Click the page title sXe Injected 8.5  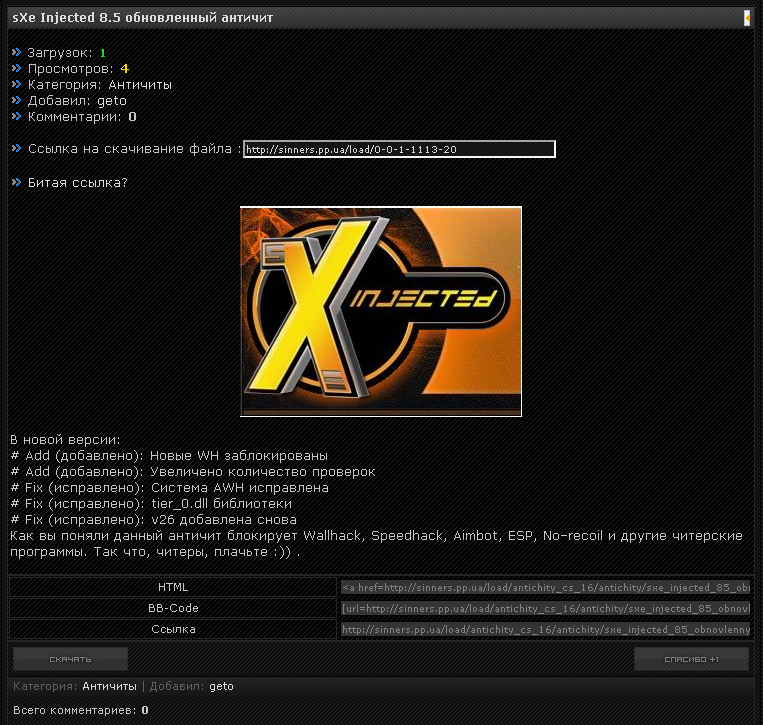coord(143,18)
